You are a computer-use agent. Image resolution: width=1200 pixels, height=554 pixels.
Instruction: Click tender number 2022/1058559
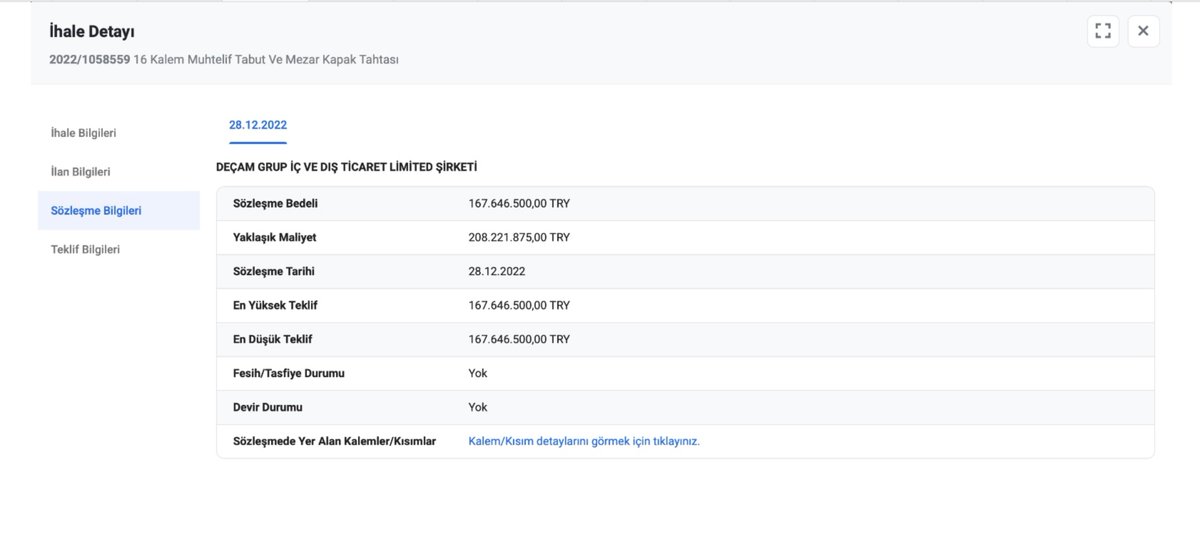(x=89, y=59)
